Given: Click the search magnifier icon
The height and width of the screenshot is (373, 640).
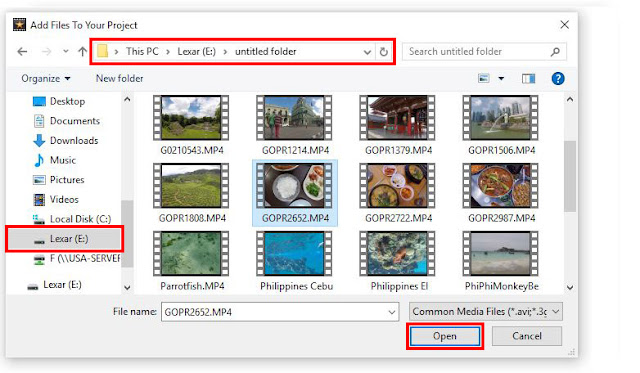Looking at the screenshot, I should (x=555, y=51).
